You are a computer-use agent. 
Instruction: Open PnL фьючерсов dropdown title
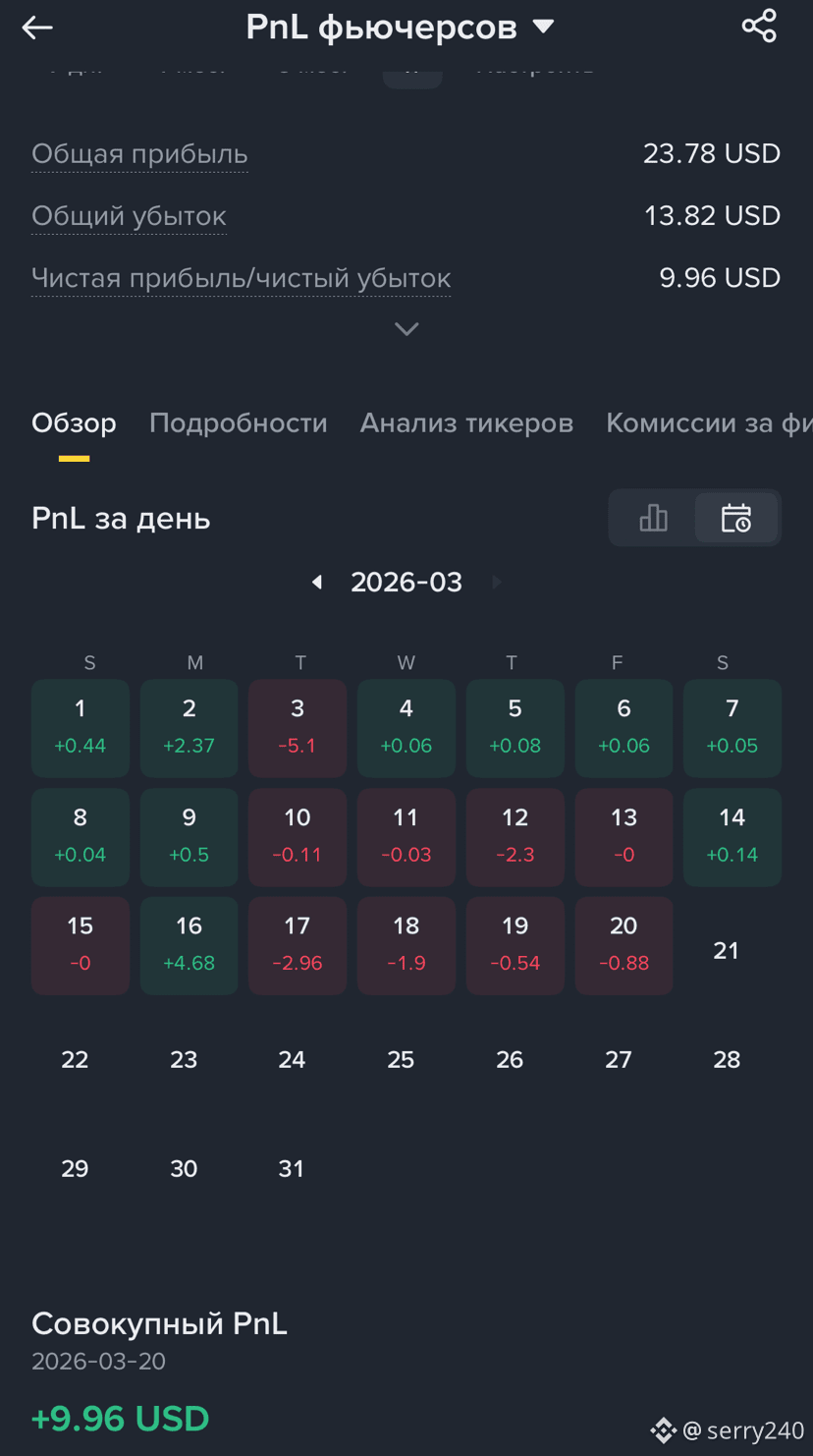click(x=401, y=28)
